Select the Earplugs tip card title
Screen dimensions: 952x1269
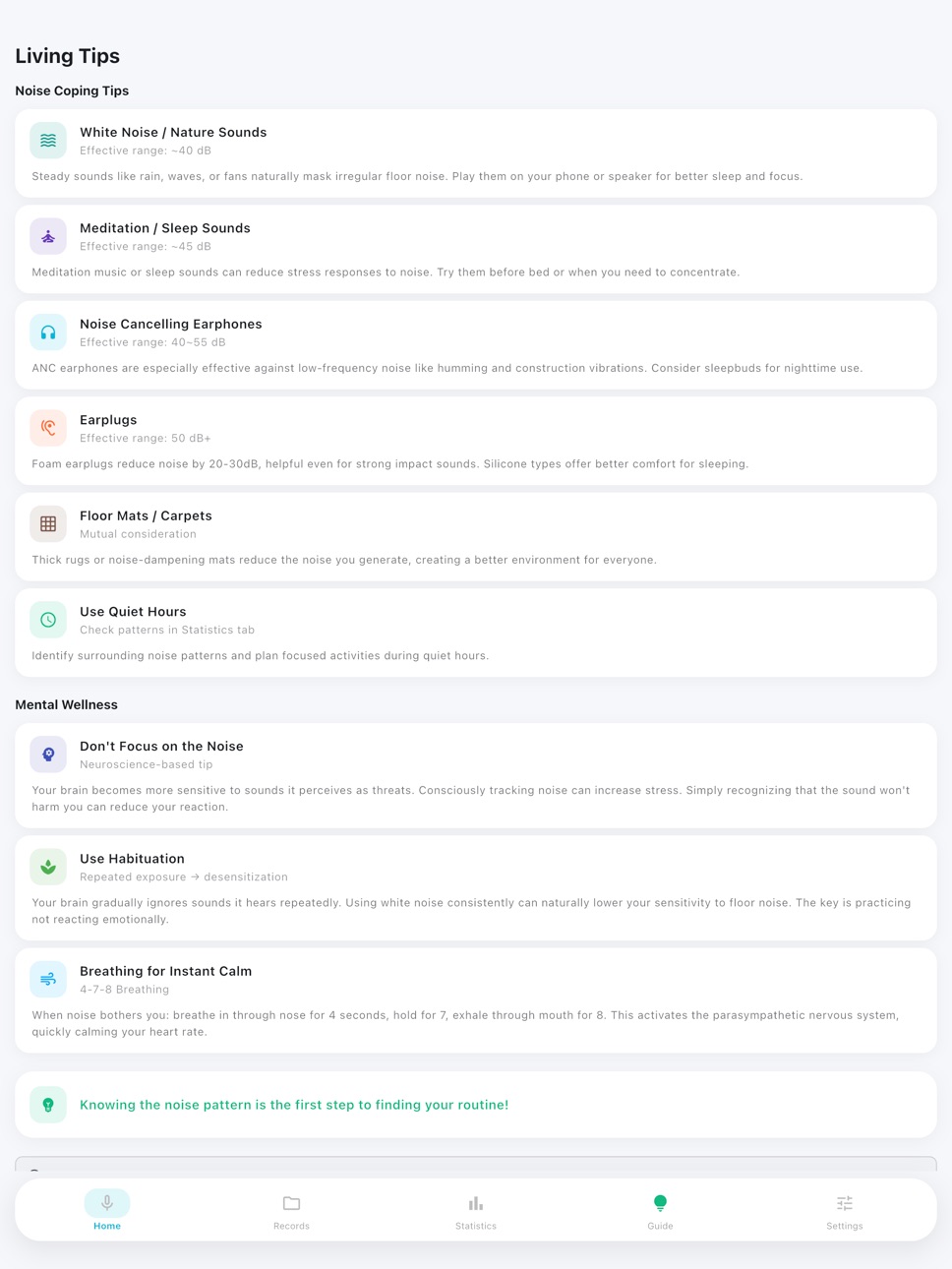tap(108, 420)
